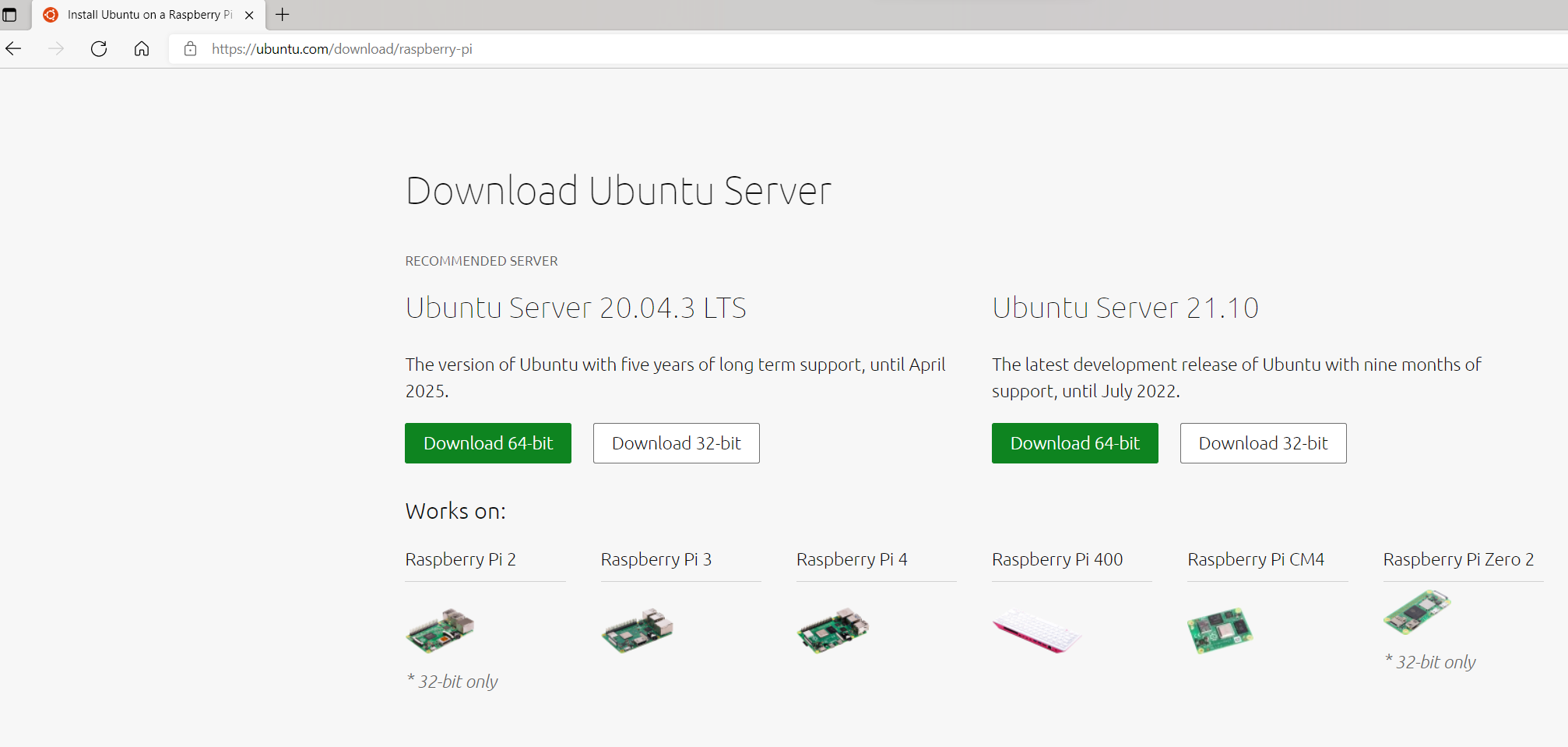This screenshot has width=1568, height=747.
Task: Click the browser forward arrow
Action: coord(56,49)
